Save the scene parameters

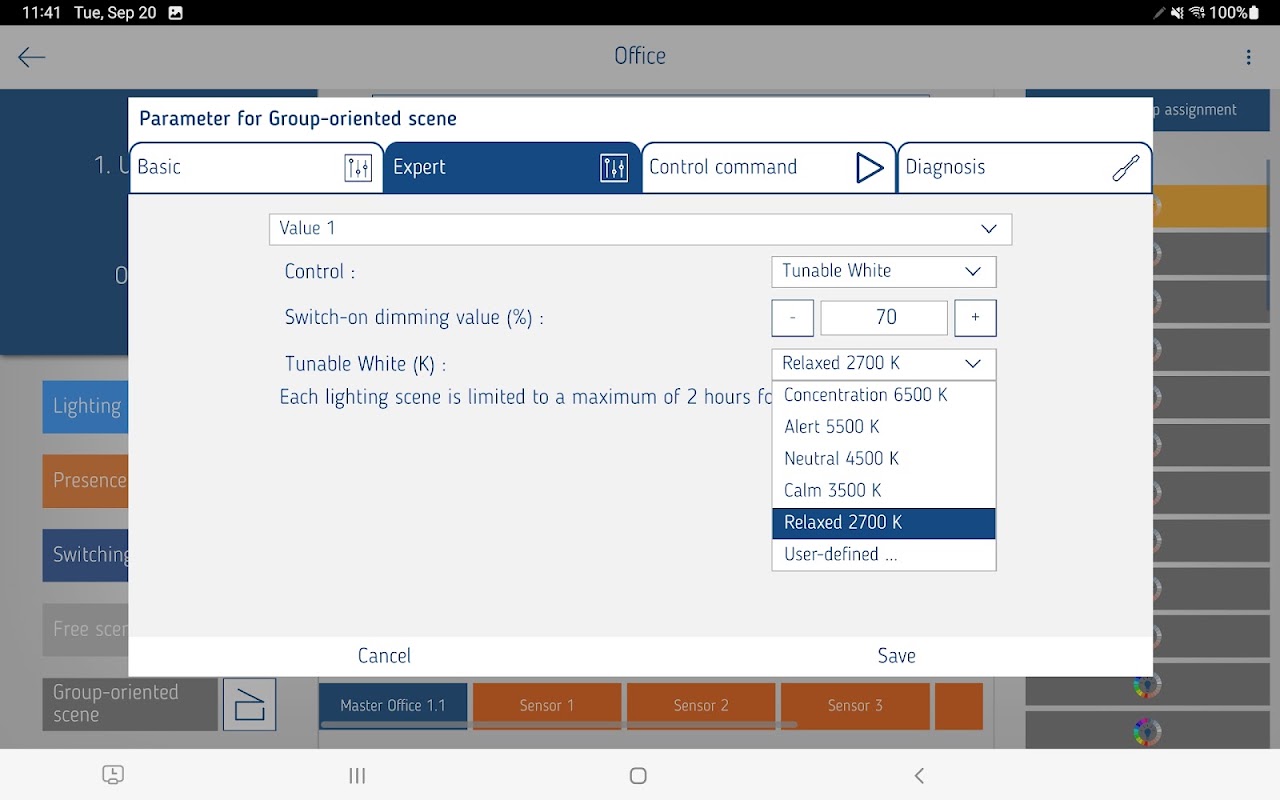(x=896, y=656)
